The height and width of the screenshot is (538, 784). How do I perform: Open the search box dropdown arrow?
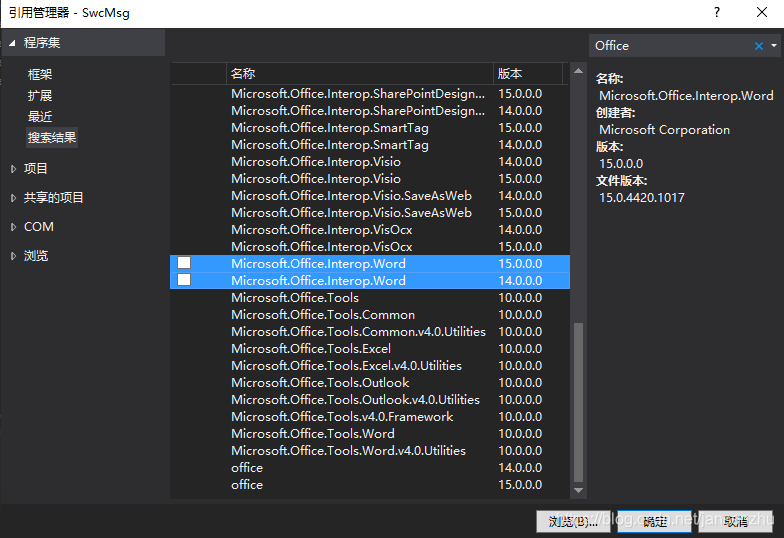click(774, 46)
